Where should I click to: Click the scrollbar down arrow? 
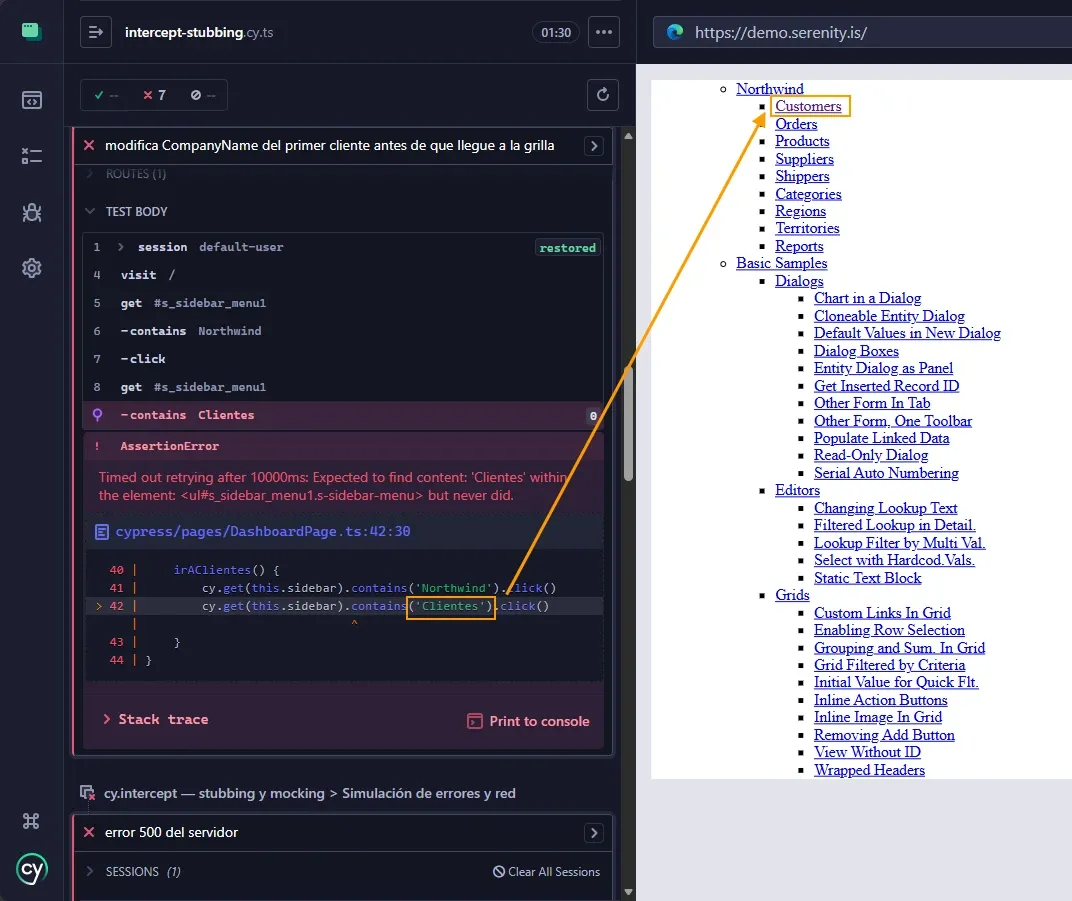pos(628,892)
